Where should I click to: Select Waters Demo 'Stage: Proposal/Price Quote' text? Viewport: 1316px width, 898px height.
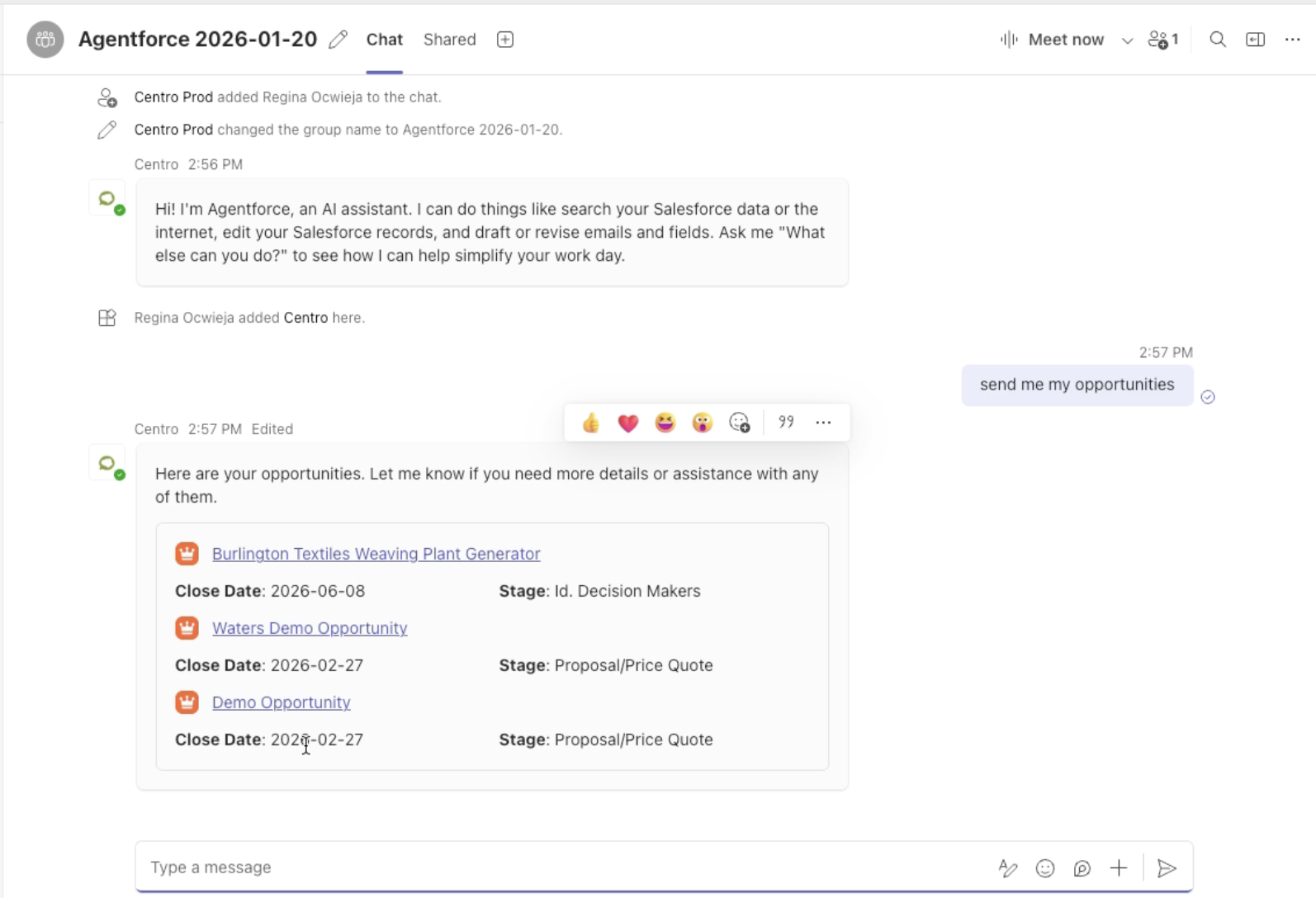click(606, 665)
